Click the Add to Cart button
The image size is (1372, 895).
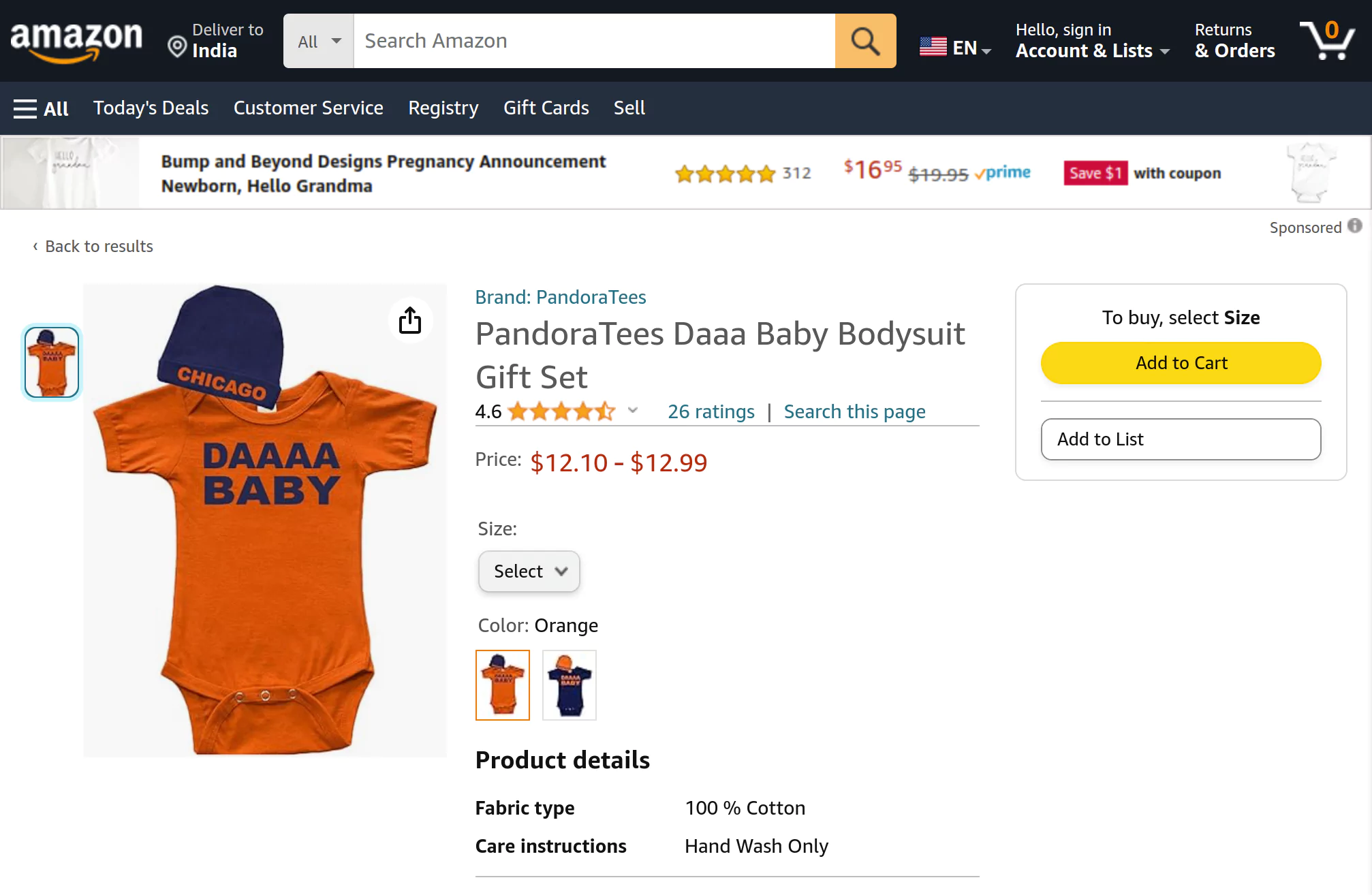pos(1181,362)
